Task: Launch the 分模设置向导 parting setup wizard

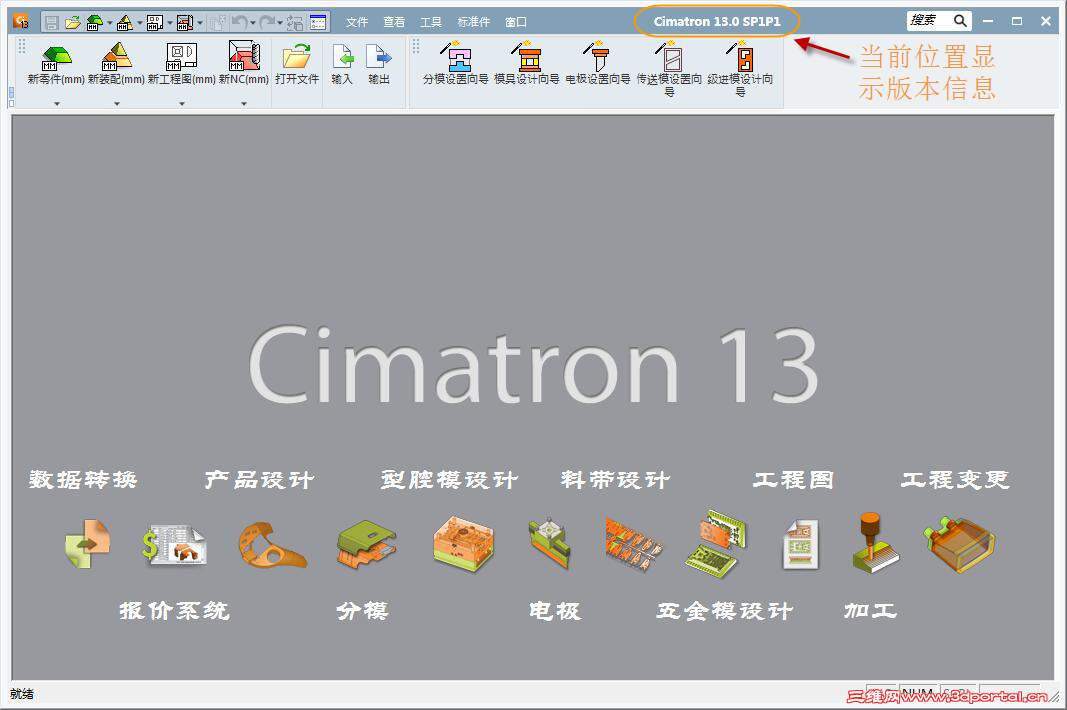Action: [456, 63]
